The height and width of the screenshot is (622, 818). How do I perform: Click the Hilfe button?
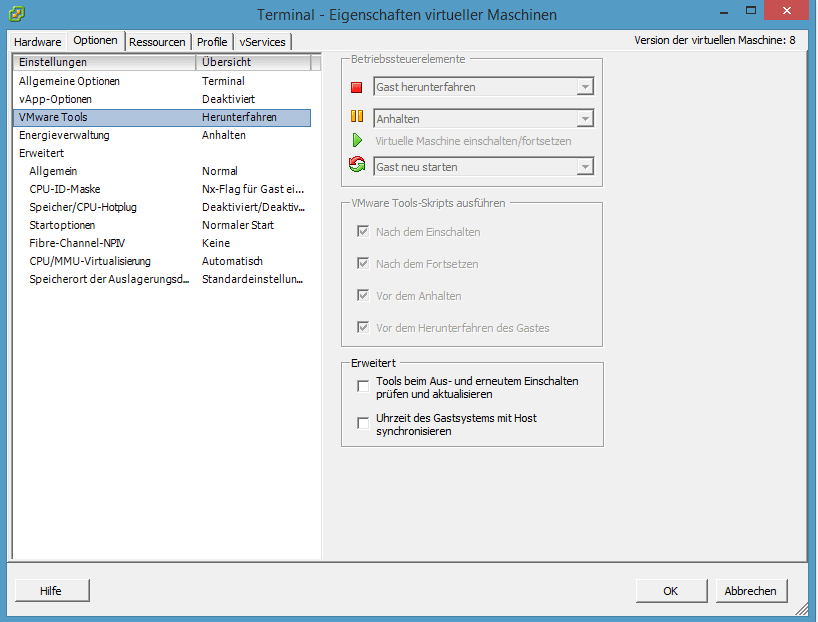[x=52, y=590]
